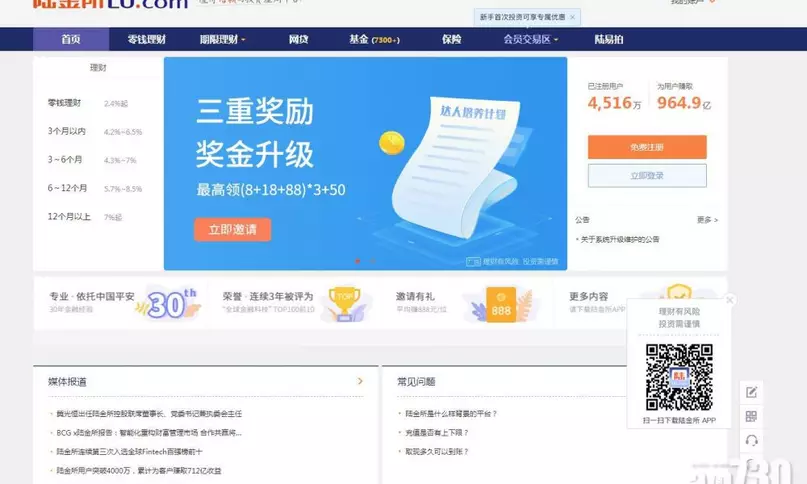
Task: Open the 荣誉·连续3年被评为 card
Action: pos(294,303)
